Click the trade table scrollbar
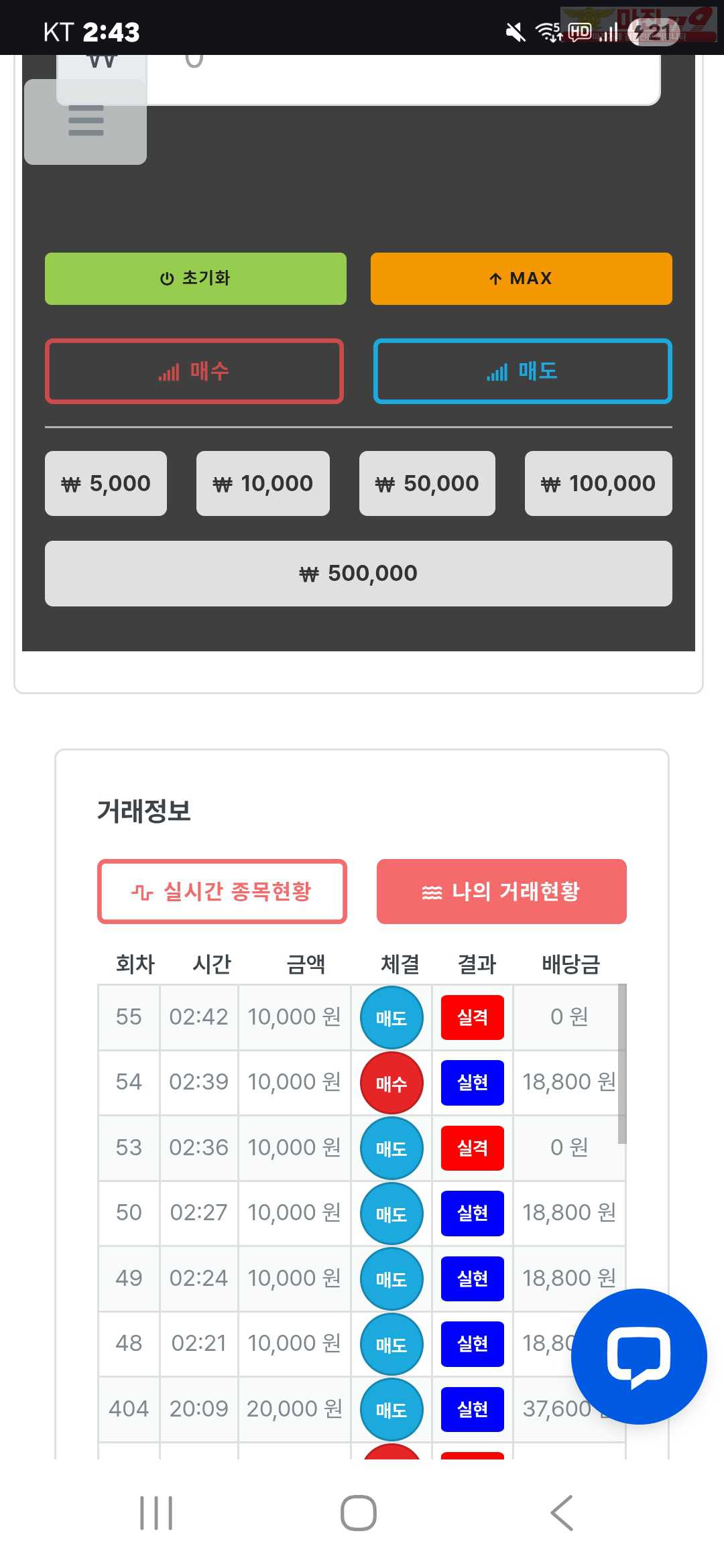 click(622, 1064)
